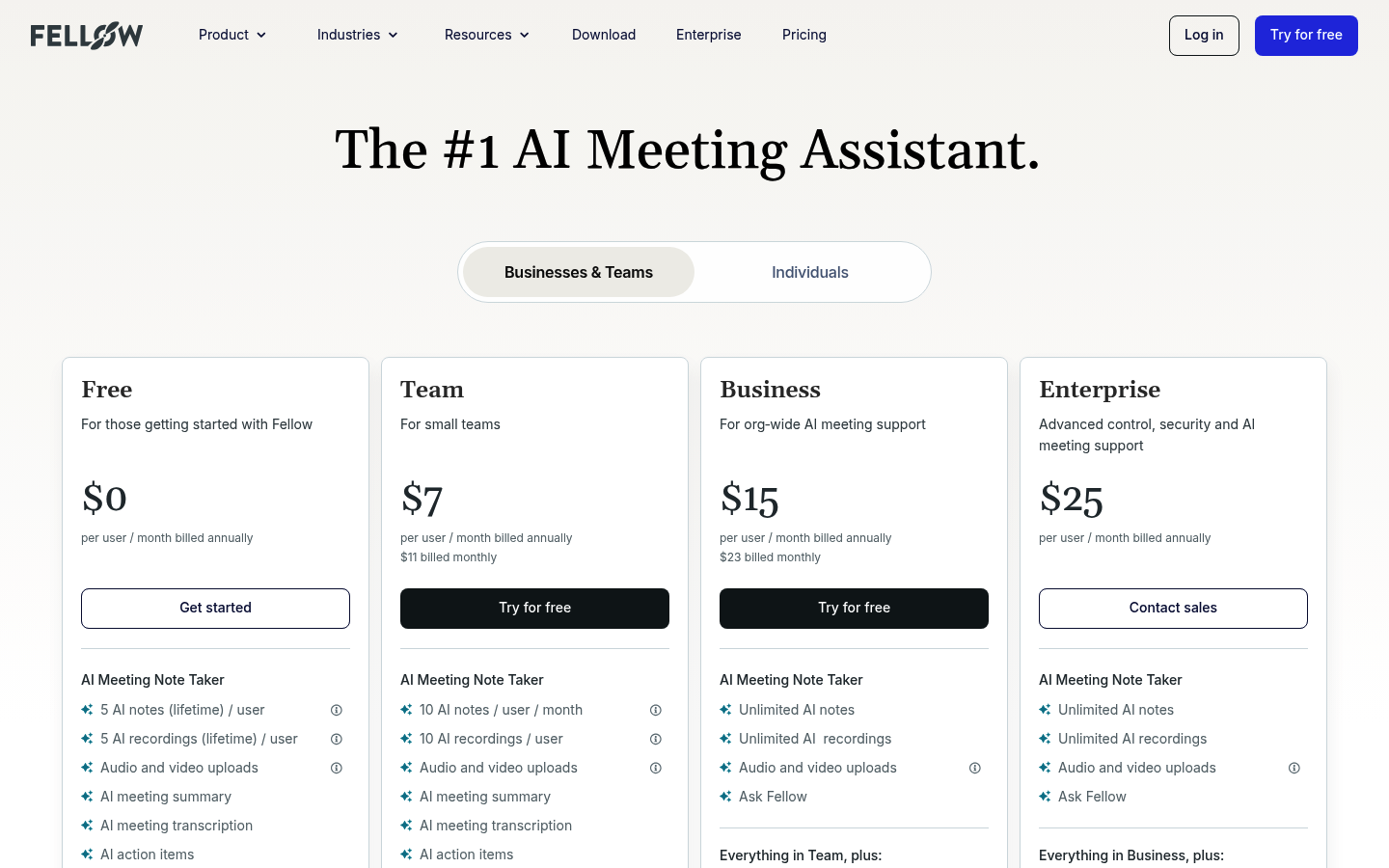The width and height of the screenshot is (1389, 868).
Task: Click "Unlimited AI notes" in Business plan
Action: pyautogui.click(x=797, y=710)
